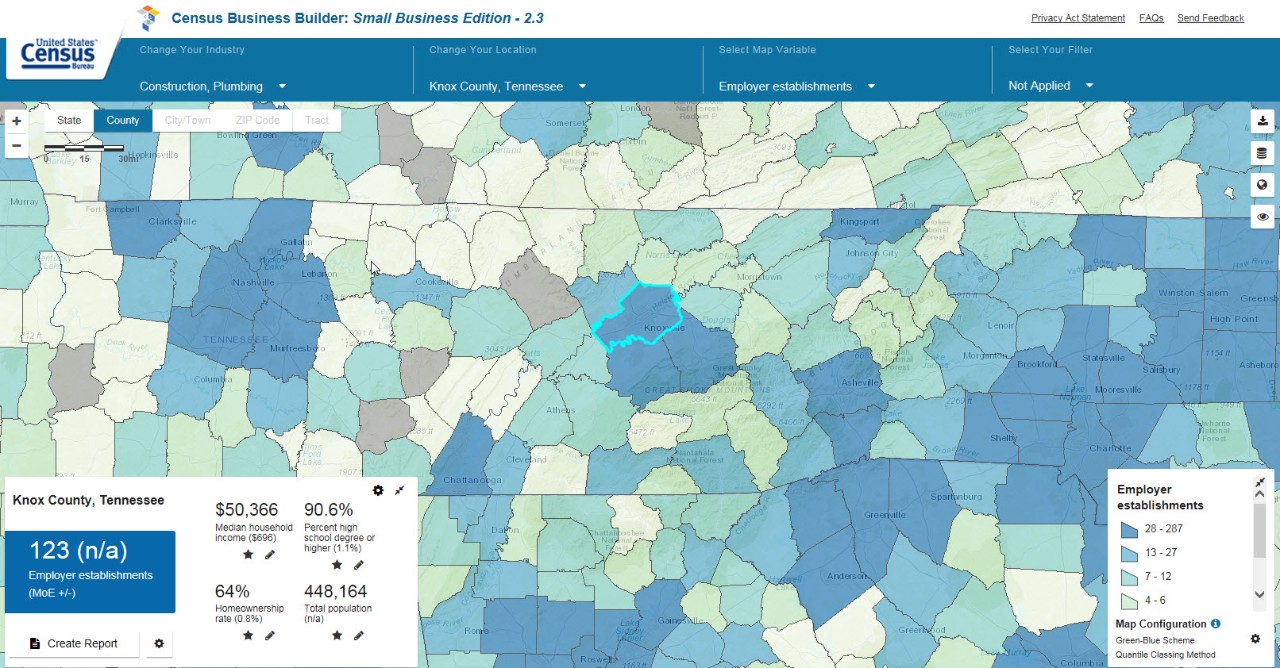Click the Chattanooga label on the map

tap(473, 479)
